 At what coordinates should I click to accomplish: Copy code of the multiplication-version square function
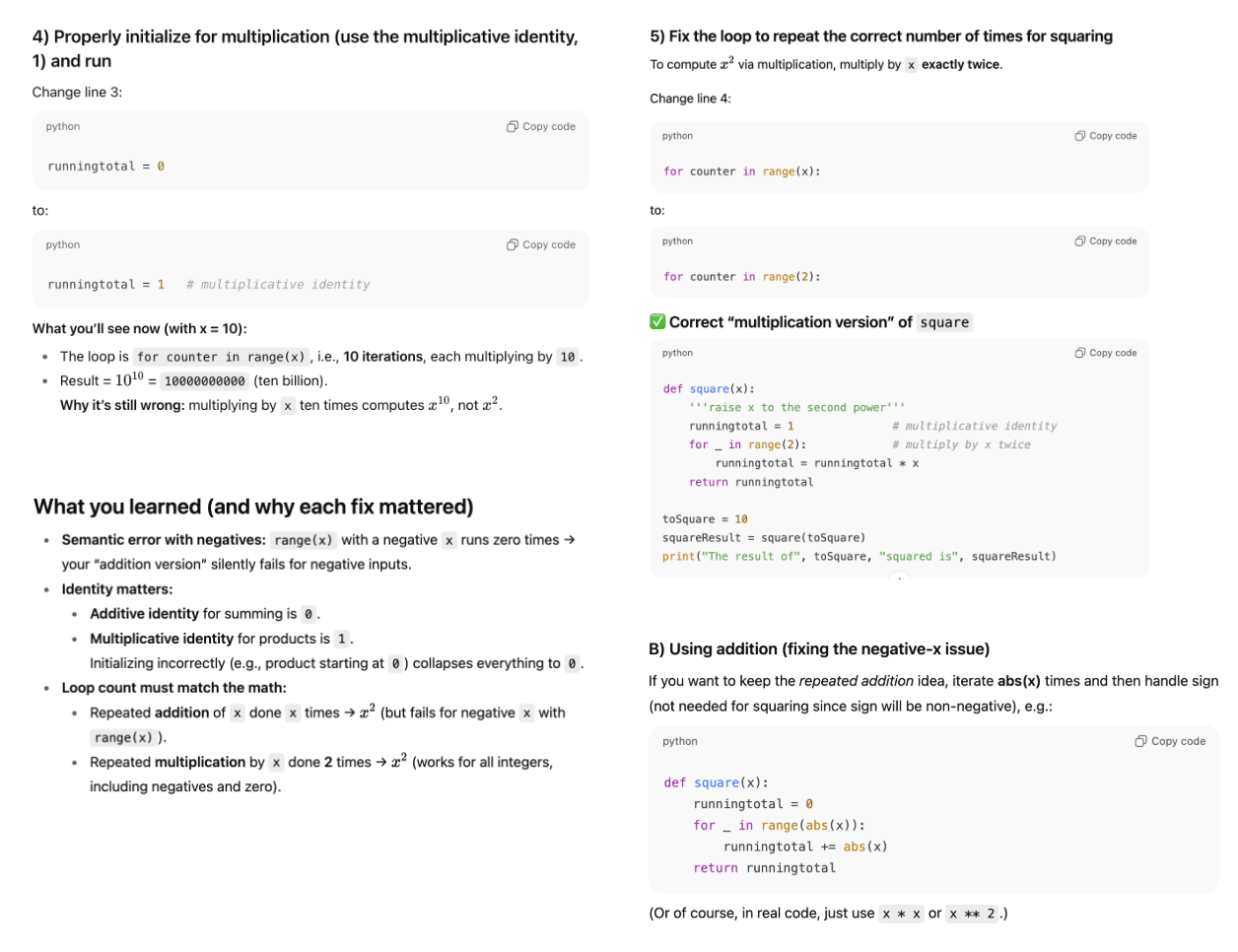[x=1105, y=353]
